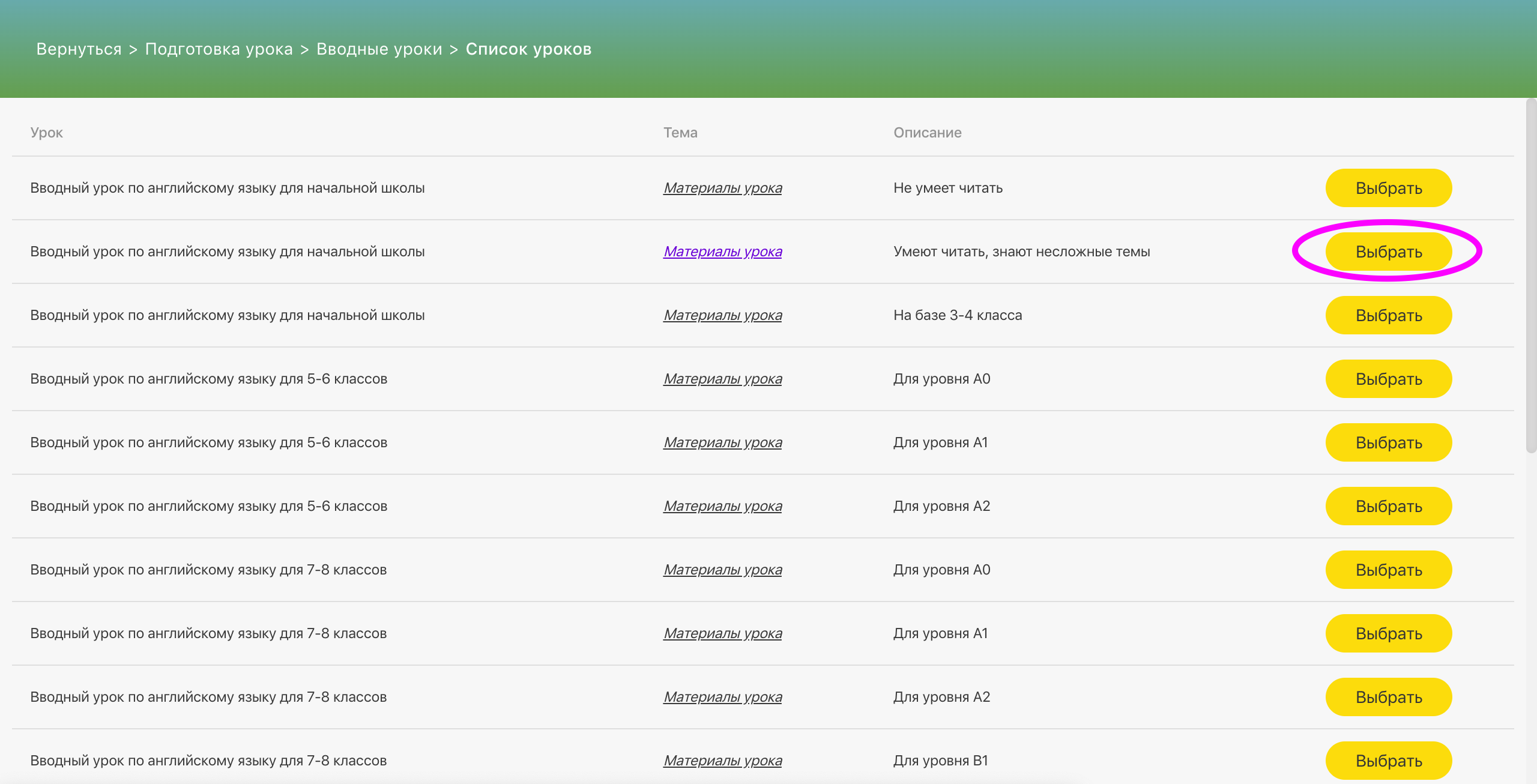
Task: Open Материалы урока for 5-6 классов level A0
Action: pos(723,379)
